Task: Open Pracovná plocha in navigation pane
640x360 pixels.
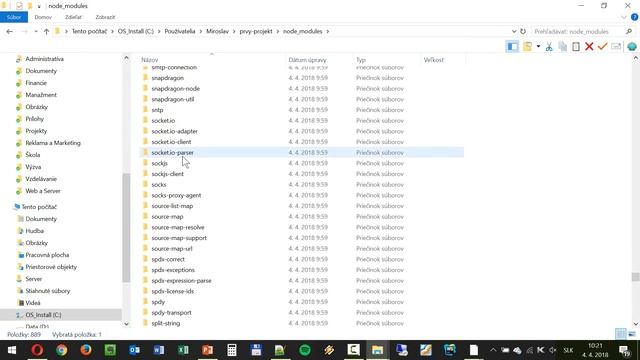Action: [x=47, y=255]
